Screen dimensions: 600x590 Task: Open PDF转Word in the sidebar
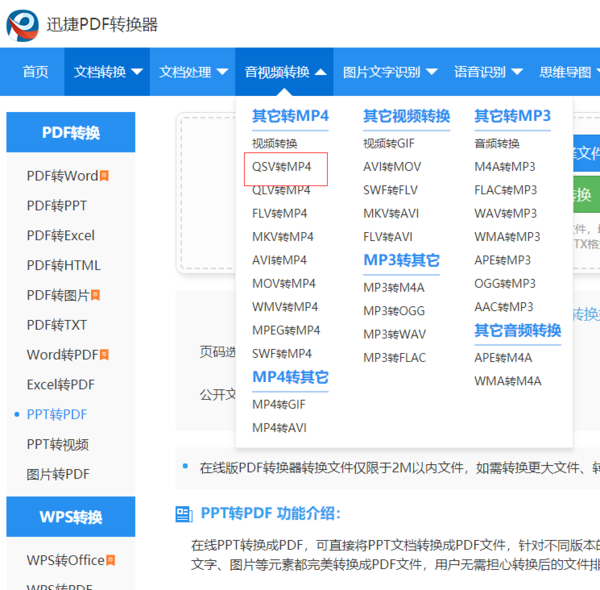pyautogui.click(x=62, y=176)
